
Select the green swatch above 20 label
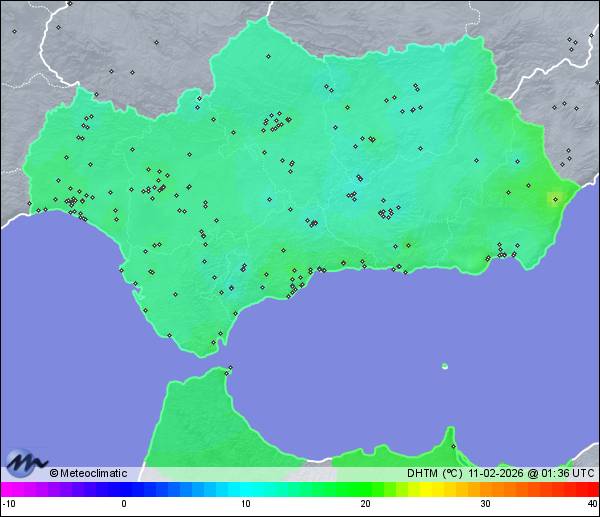pyautogui.click(x=365, y=489)
